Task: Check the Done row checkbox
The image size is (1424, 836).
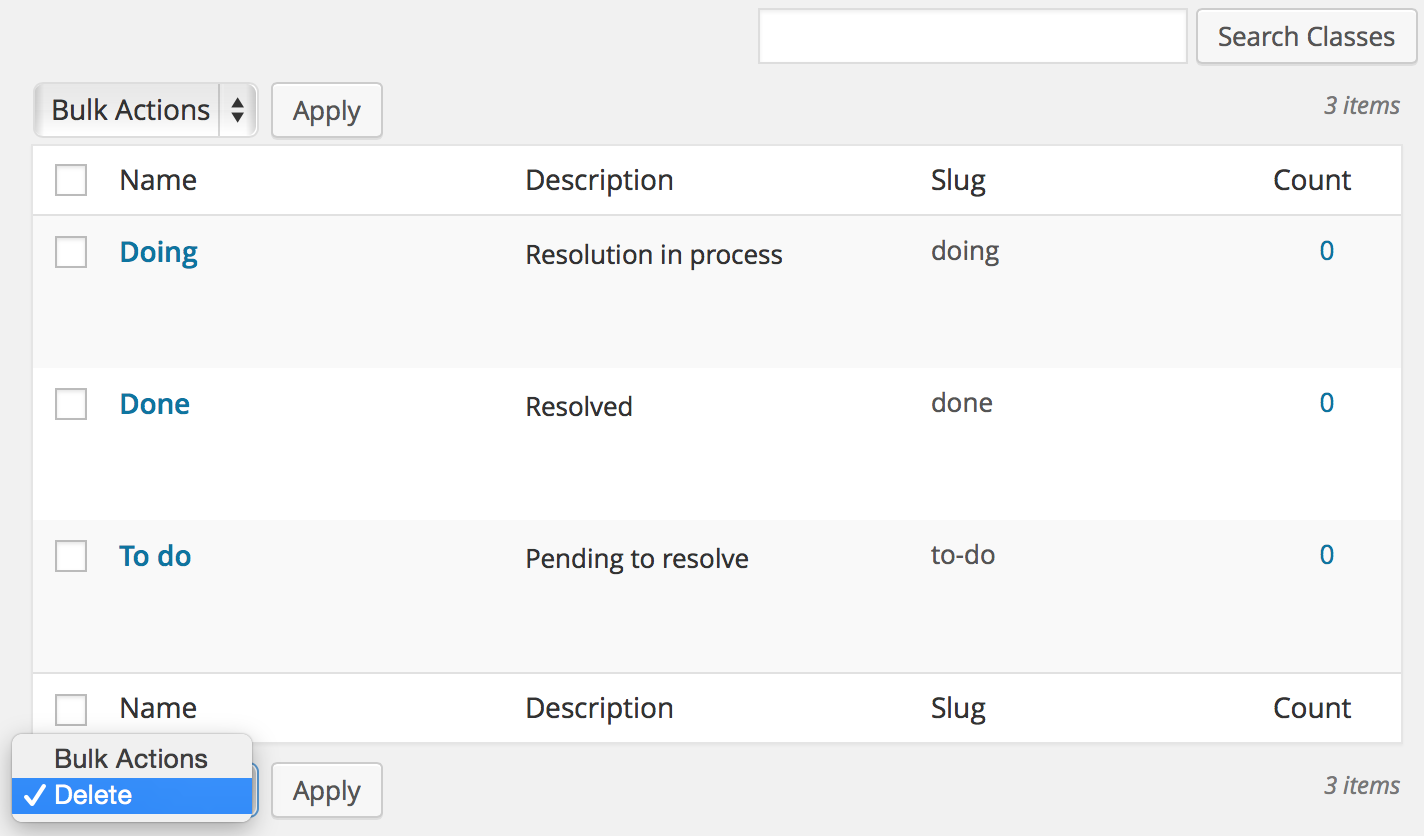Action: point(71,404)
